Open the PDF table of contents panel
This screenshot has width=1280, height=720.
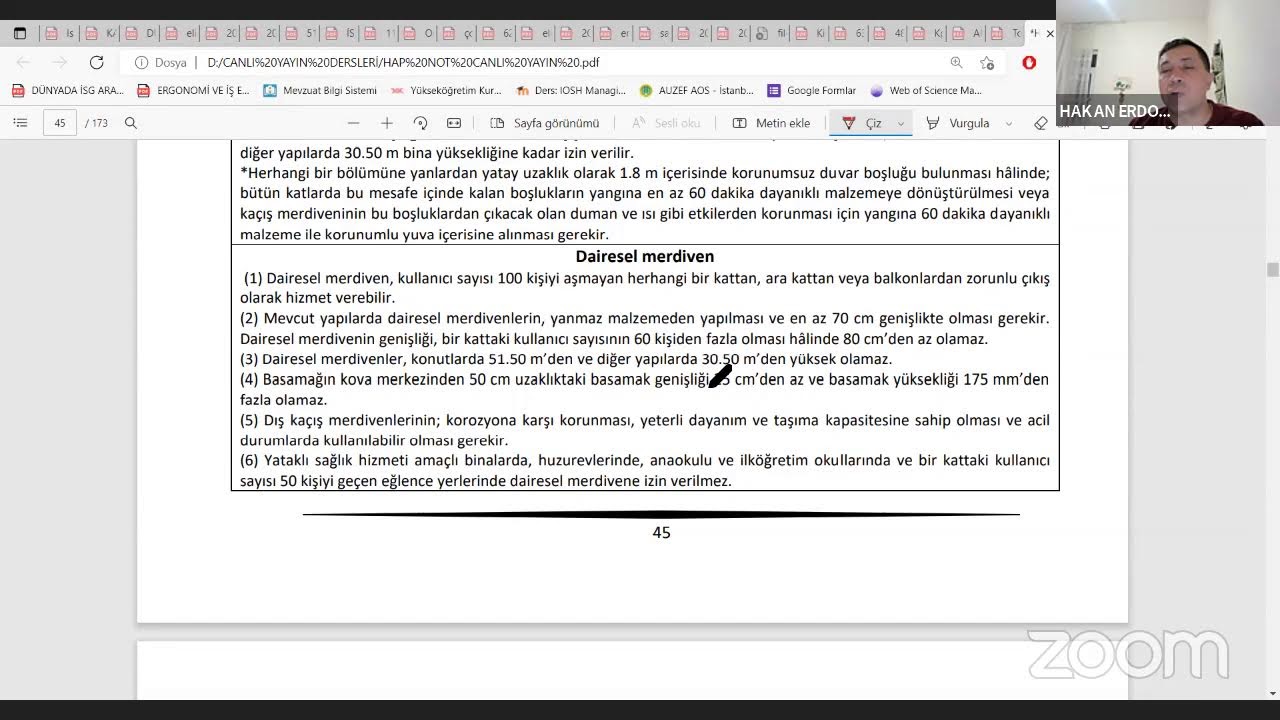click(20, 123)
